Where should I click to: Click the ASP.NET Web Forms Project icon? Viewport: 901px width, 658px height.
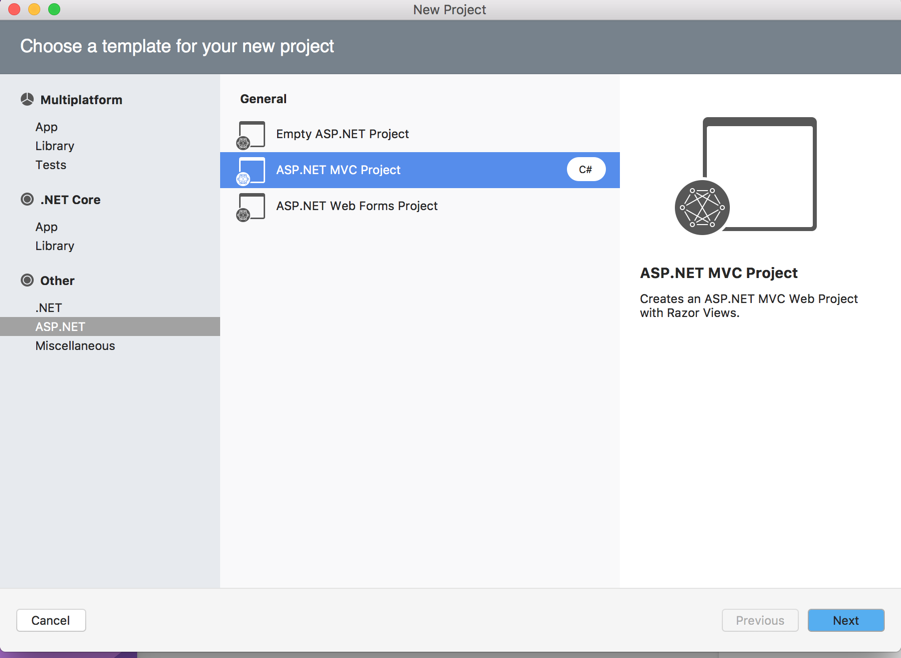point(251,207)
